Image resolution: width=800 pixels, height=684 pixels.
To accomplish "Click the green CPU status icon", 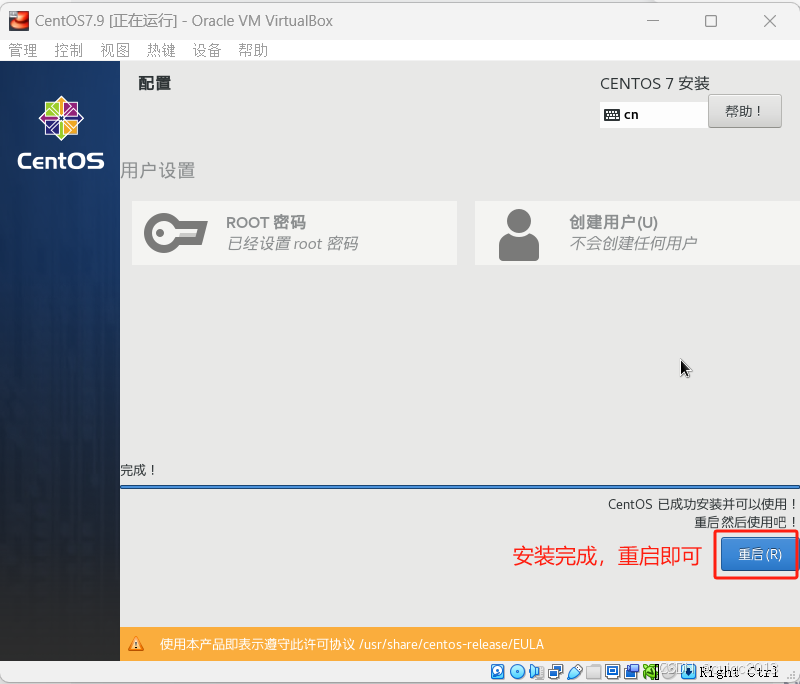I will 651,672.
